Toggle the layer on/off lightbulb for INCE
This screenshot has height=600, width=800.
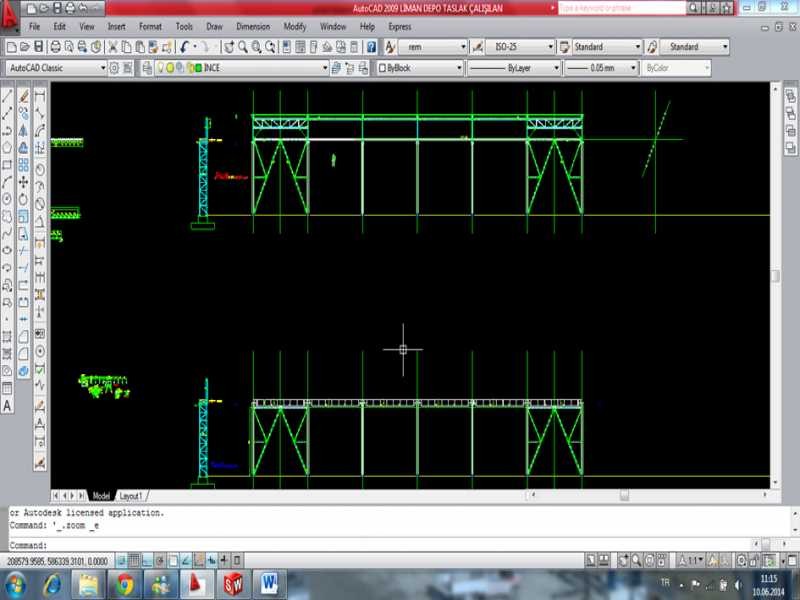tap(160, 68)
